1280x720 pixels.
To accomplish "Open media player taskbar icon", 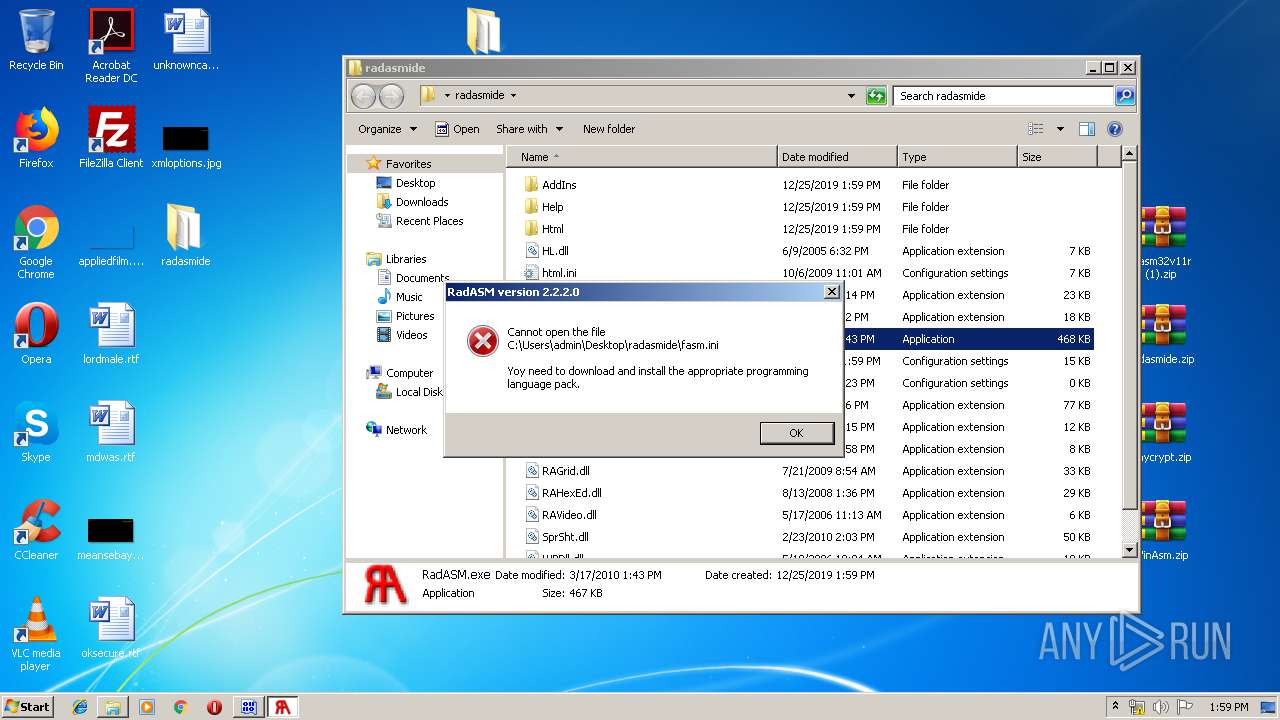I will point(147,707).
